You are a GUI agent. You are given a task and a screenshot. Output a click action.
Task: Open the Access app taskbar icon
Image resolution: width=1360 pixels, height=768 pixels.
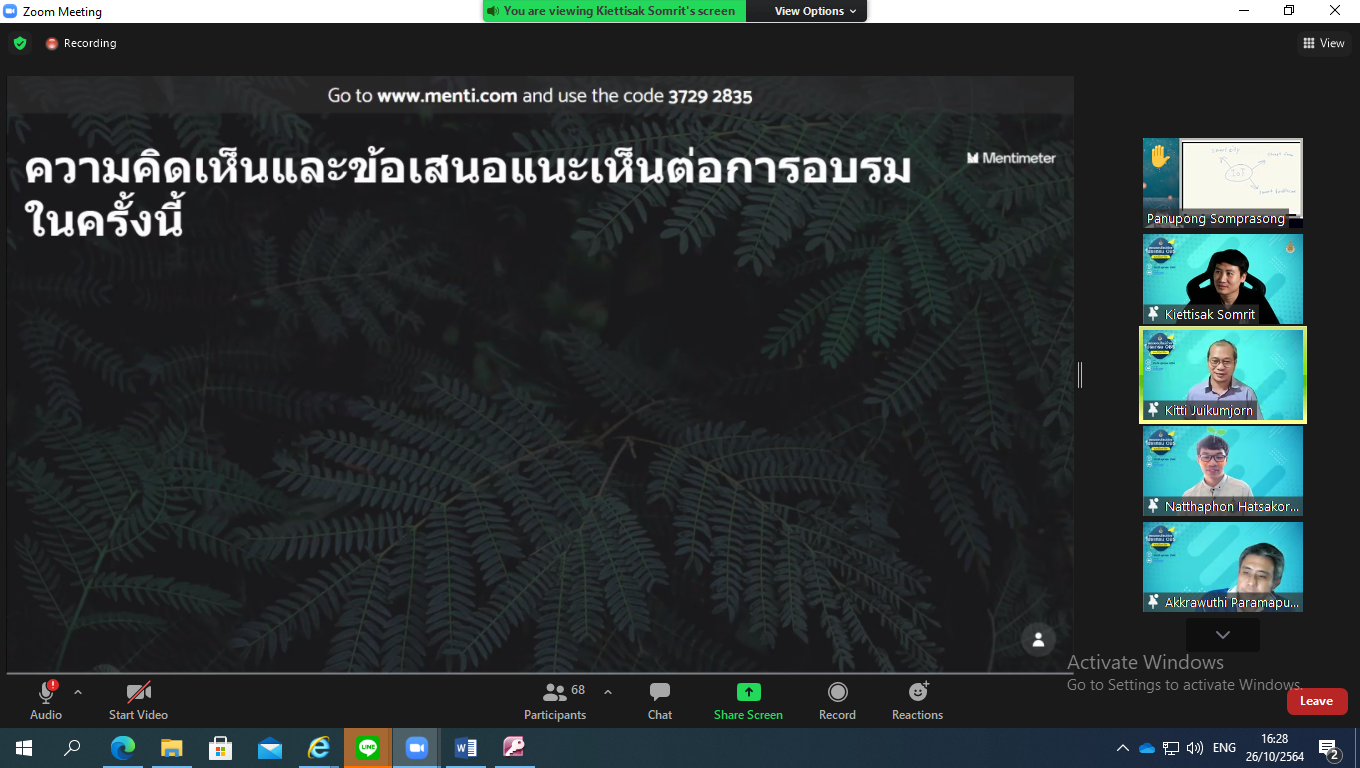coord(515,747)
